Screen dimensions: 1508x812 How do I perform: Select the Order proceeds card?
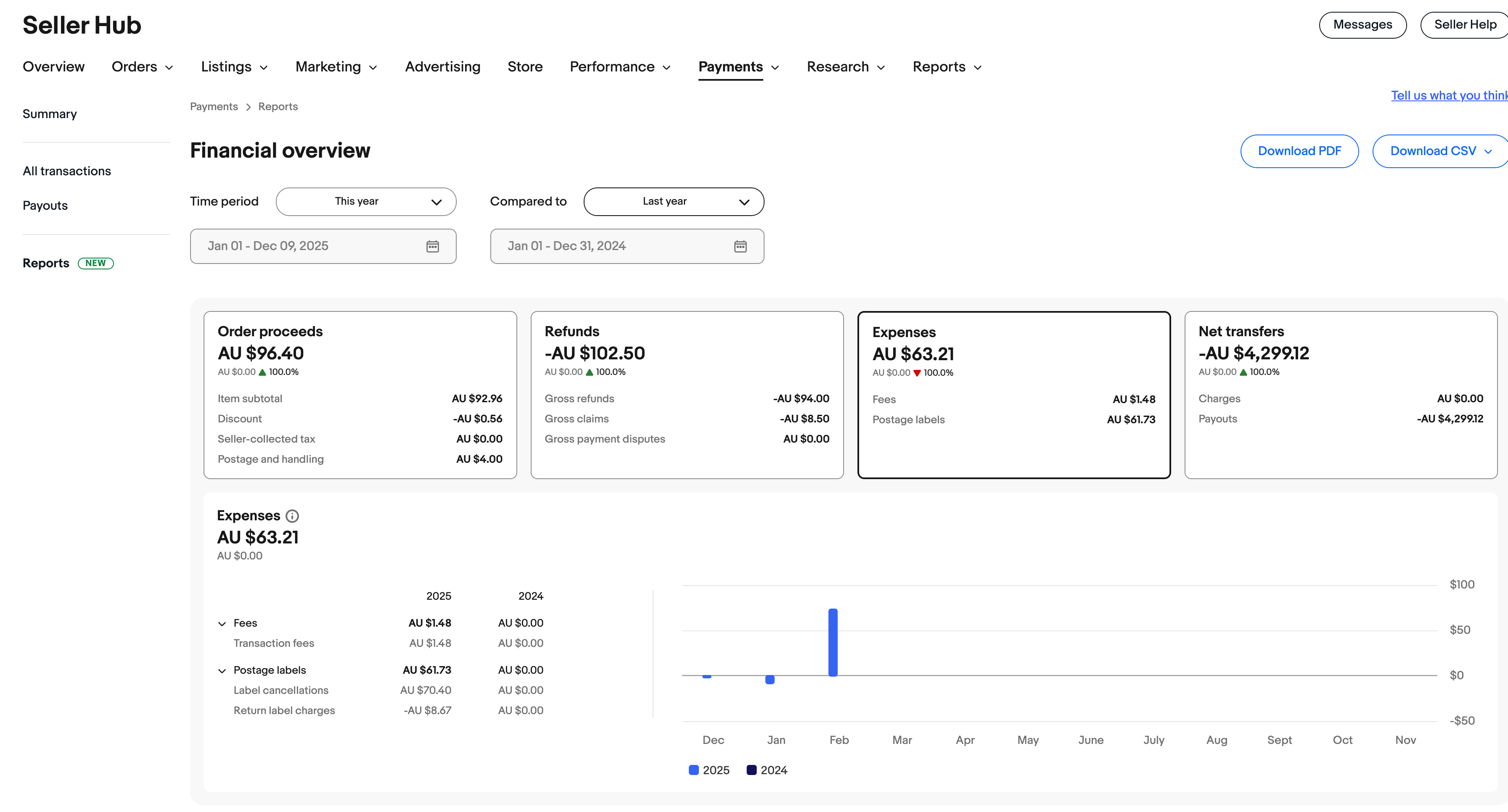(x=360, y=394)
